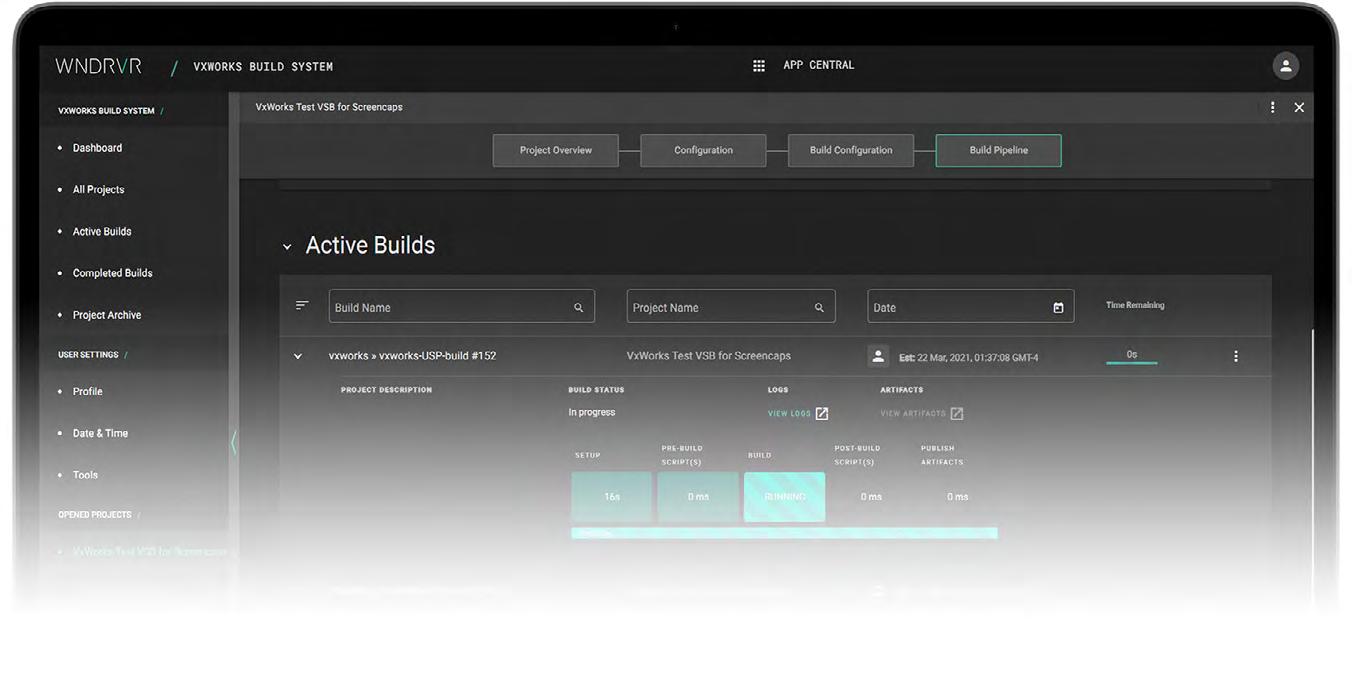Open the App Central grid icon
The width and height of the screenshot is (1352, 696).
759,66
